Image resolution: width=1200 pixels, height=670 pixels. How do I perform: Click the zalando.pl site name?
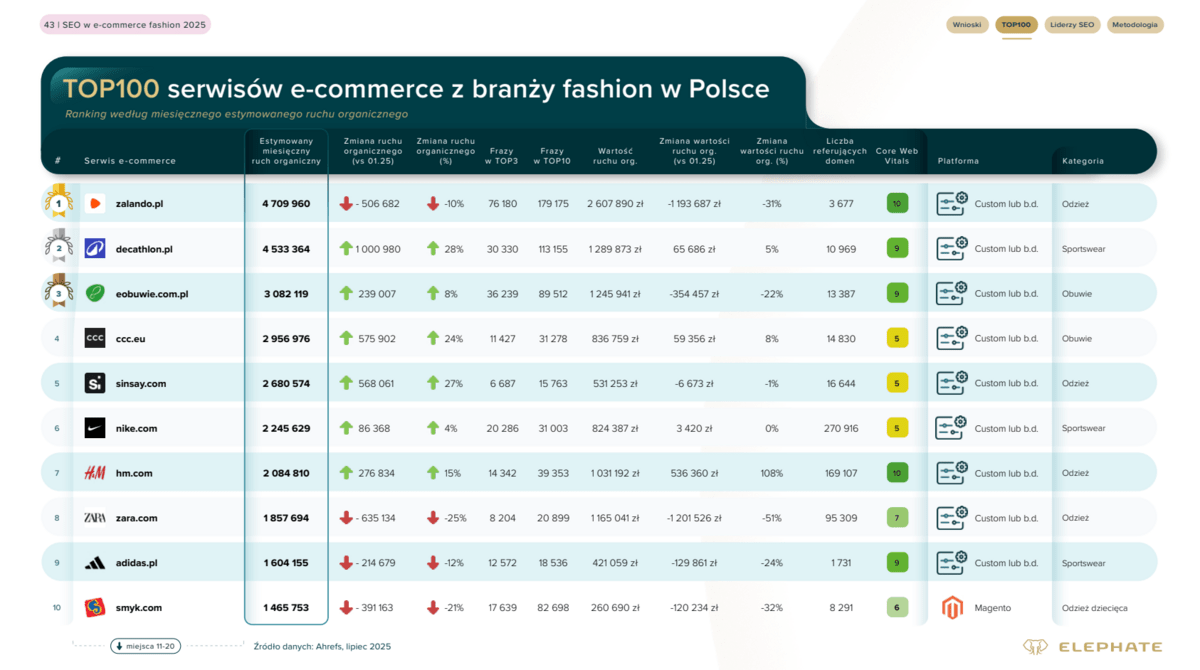click(139, 203)
